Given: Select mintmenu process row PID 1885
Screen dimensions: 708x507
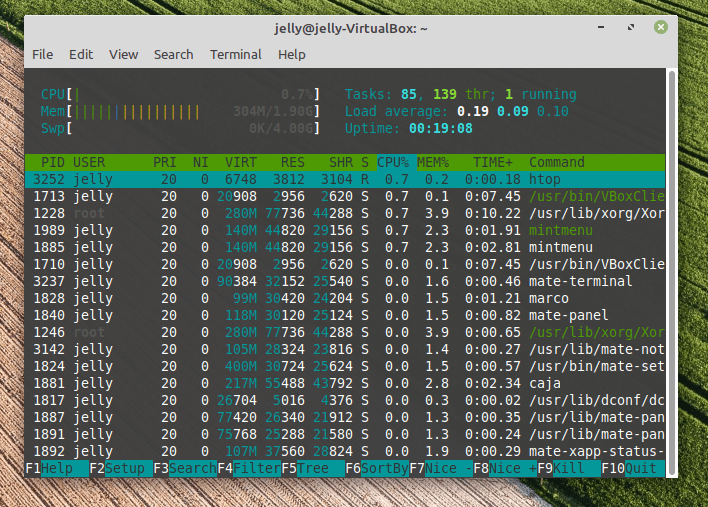Looking at the screenshot, I should click(x=345, y=247).
